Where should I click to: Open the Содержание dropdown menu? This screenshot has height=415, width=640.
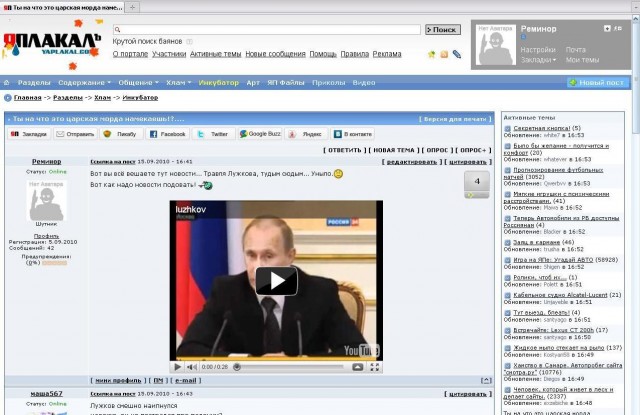coord(84,82)
